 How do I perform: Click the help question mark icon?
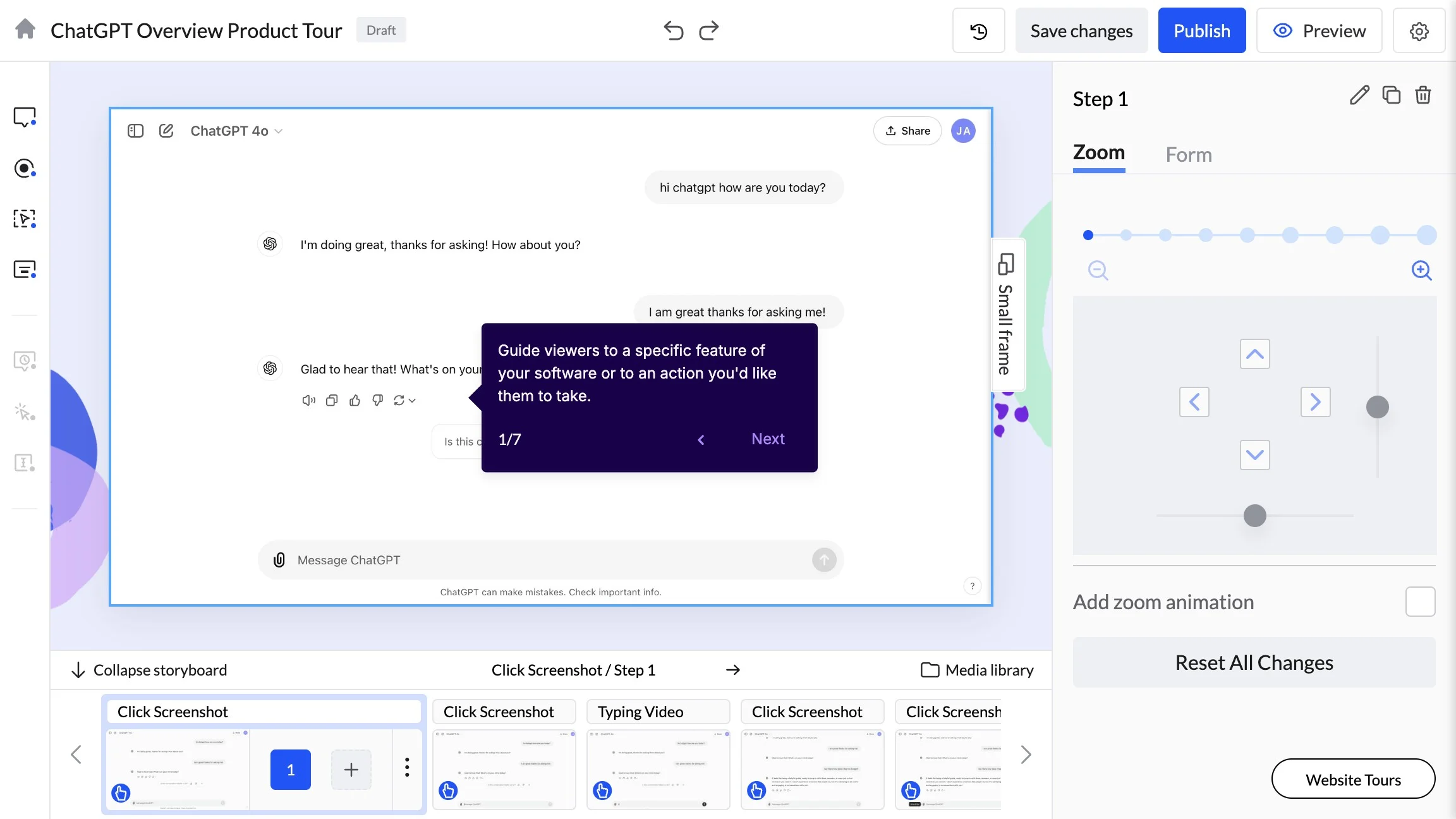click(973, 586)
